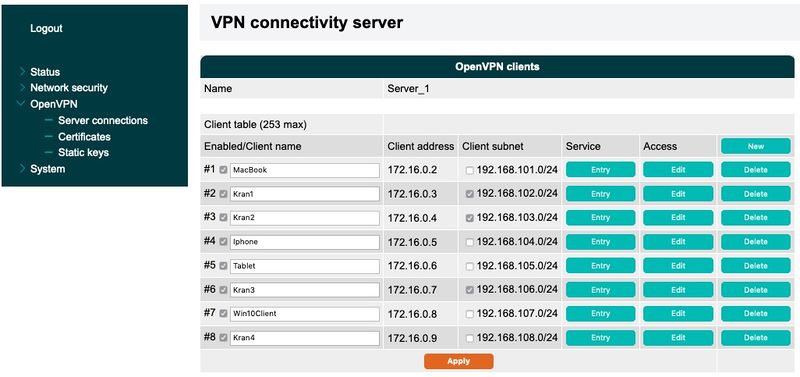Delete the Tablet client
This screenshot has height=377, width=800.
click(756, 266)
